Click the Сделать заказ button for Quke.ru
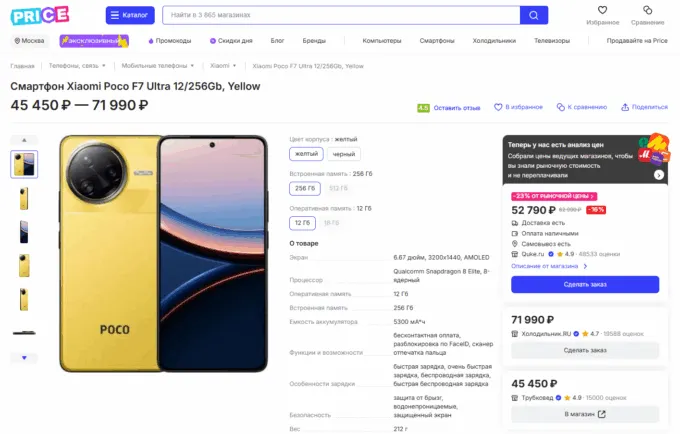 [x=585, y=285]
